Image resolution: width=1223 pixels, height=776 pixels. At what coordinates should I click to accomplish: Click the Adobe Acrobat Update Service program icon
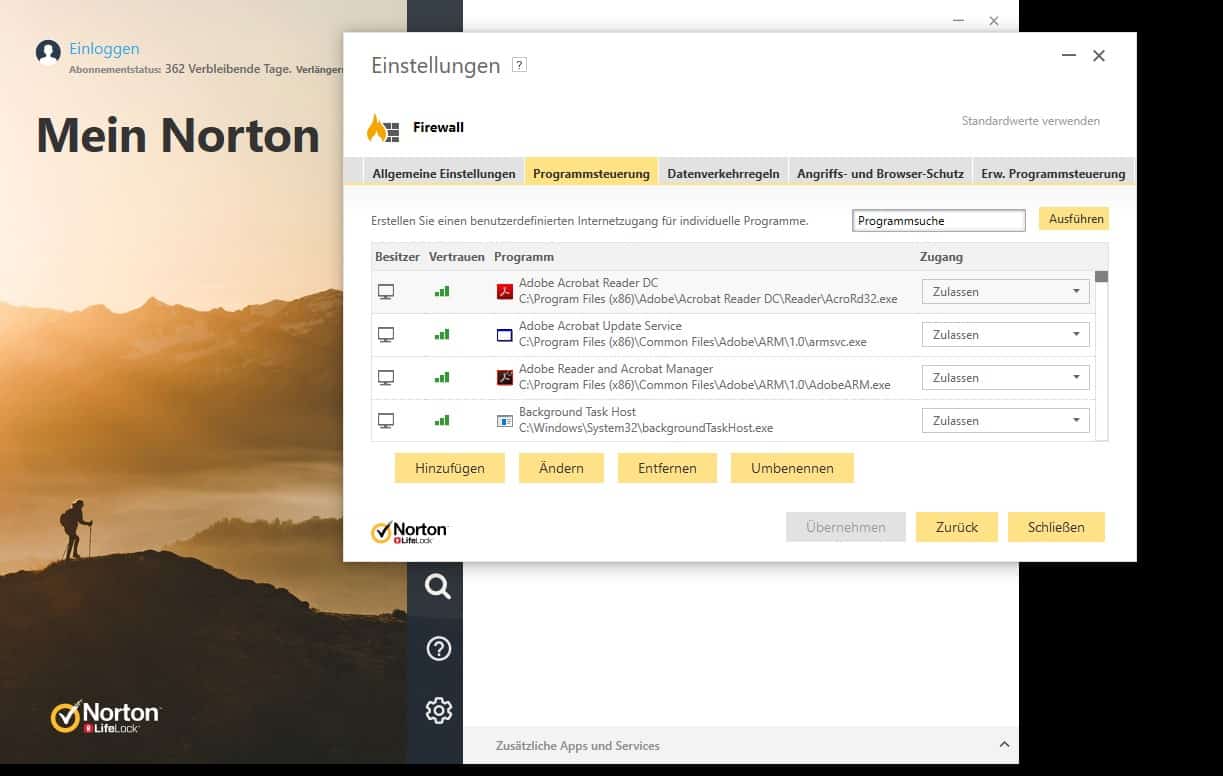[505, 335]
